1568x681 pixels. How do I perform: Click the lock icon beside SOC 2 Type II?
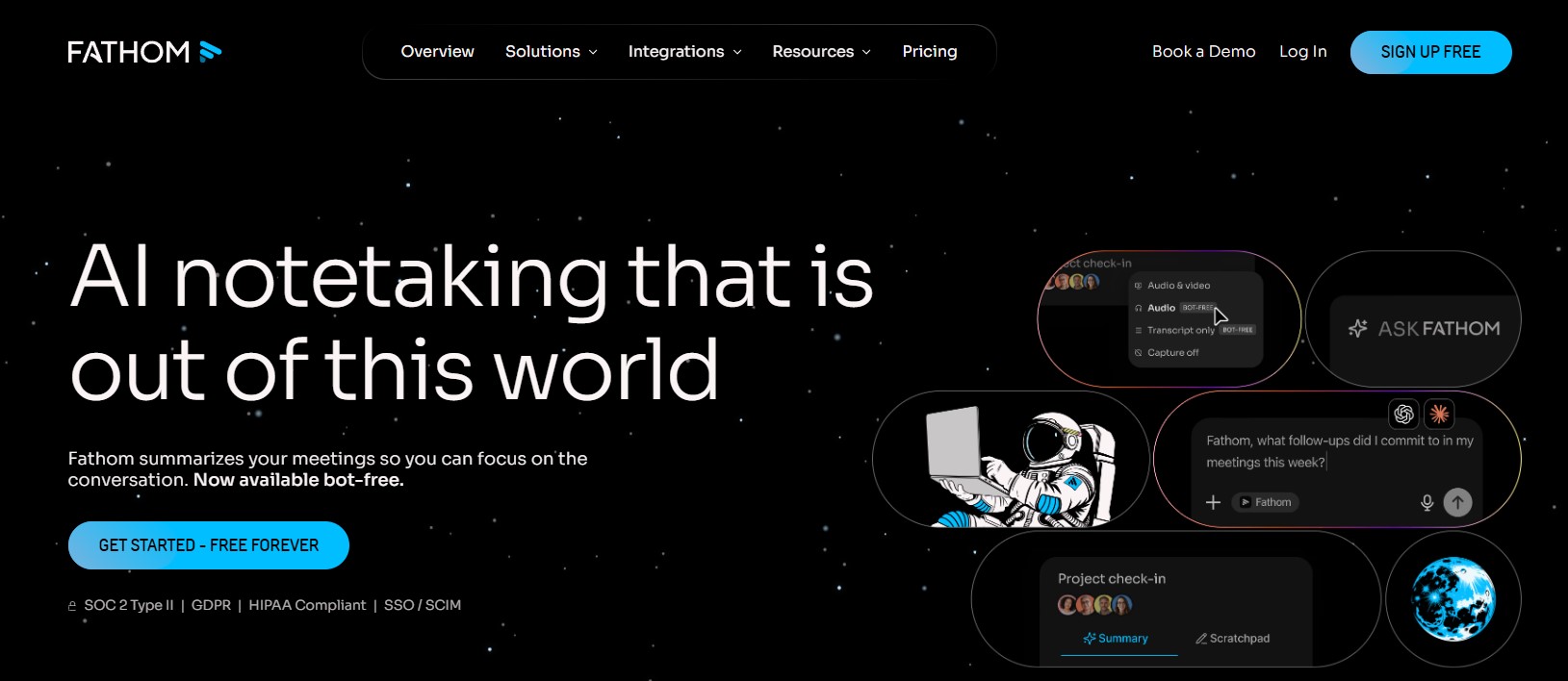(x=72, y=606)
